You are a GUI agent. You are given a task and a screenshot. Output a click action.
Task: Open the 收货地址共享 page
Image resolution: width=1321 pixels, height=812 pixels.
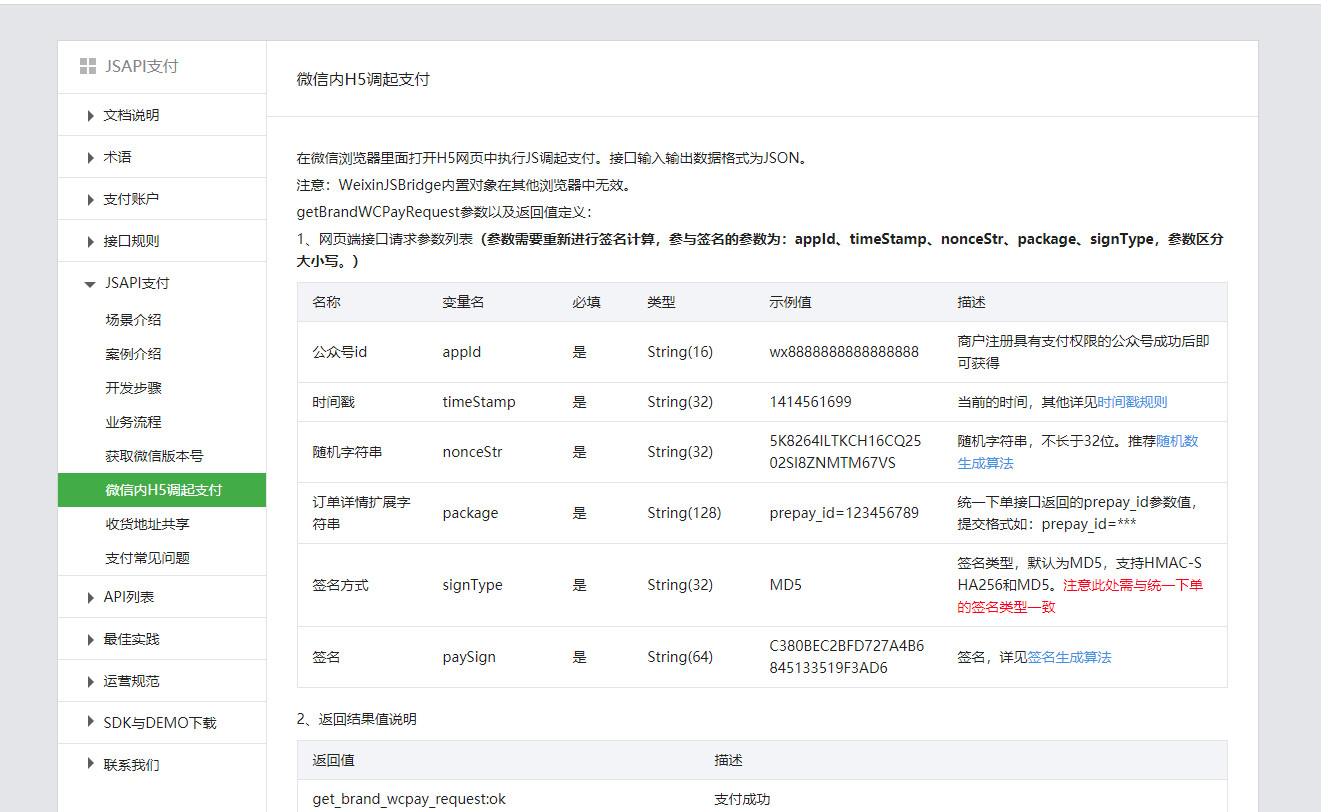pyautogui.click(x=147, y=525)
